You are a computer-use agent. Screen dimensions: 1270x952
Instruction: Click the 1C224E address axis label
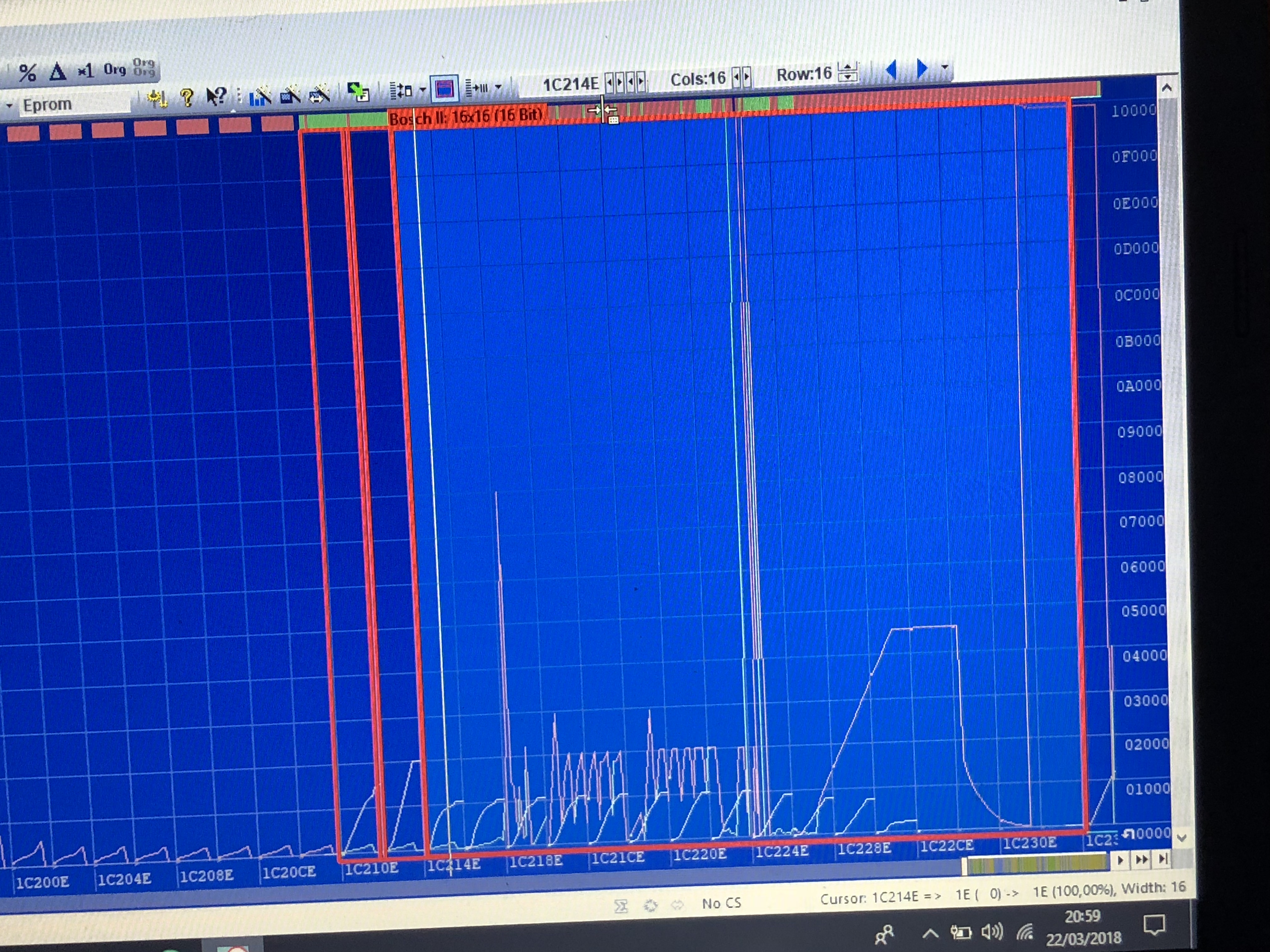(781, 852)
